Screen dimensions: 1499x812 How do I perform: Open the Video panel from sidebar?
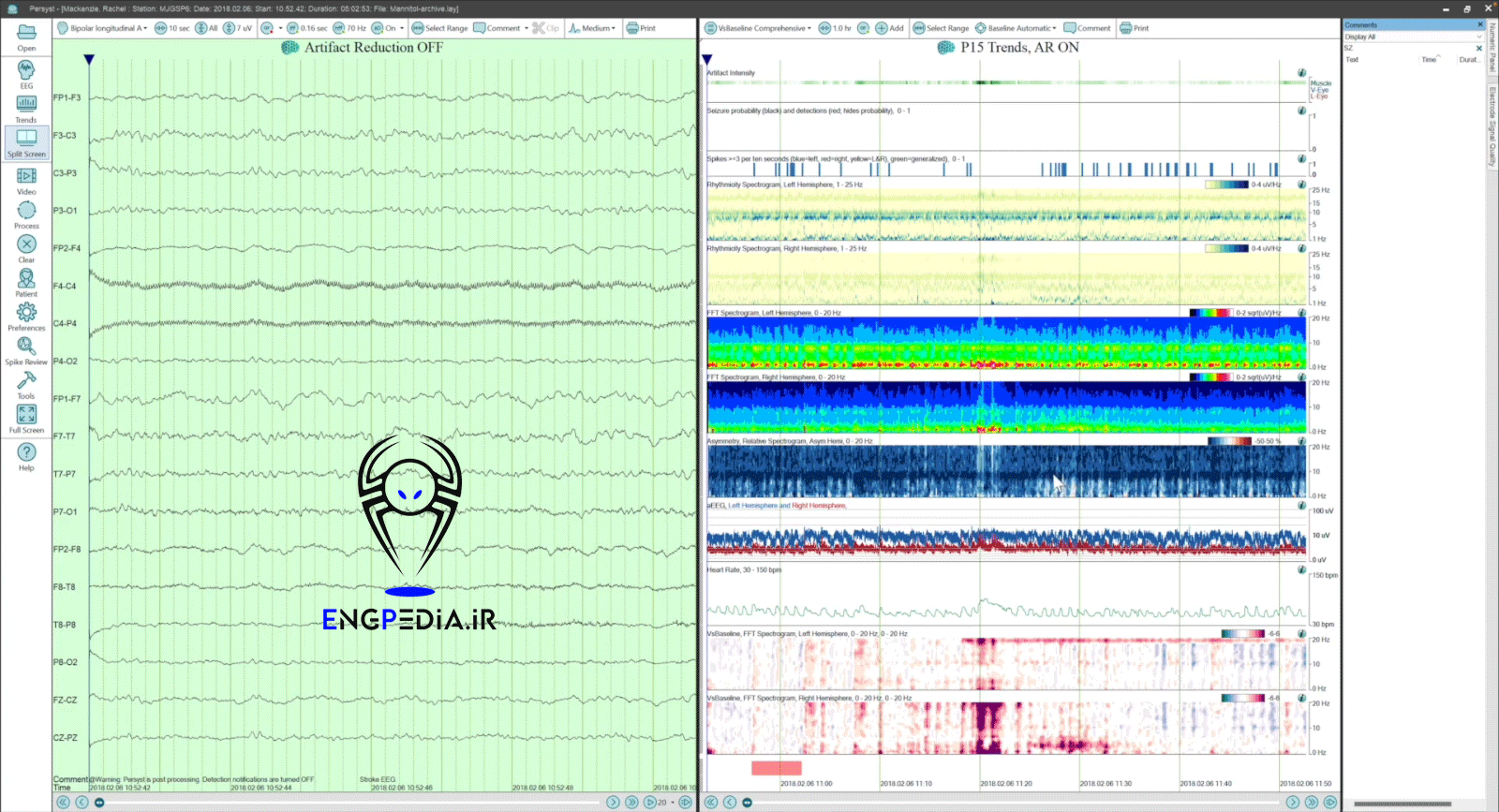point(26,181)
